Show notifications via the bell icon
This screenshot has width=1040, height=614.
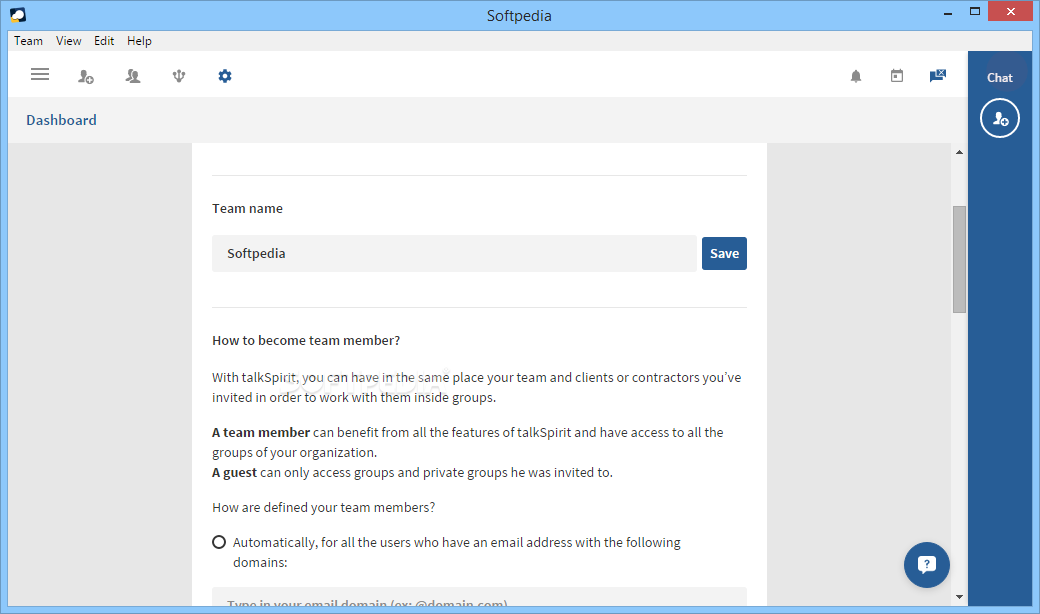856,76
